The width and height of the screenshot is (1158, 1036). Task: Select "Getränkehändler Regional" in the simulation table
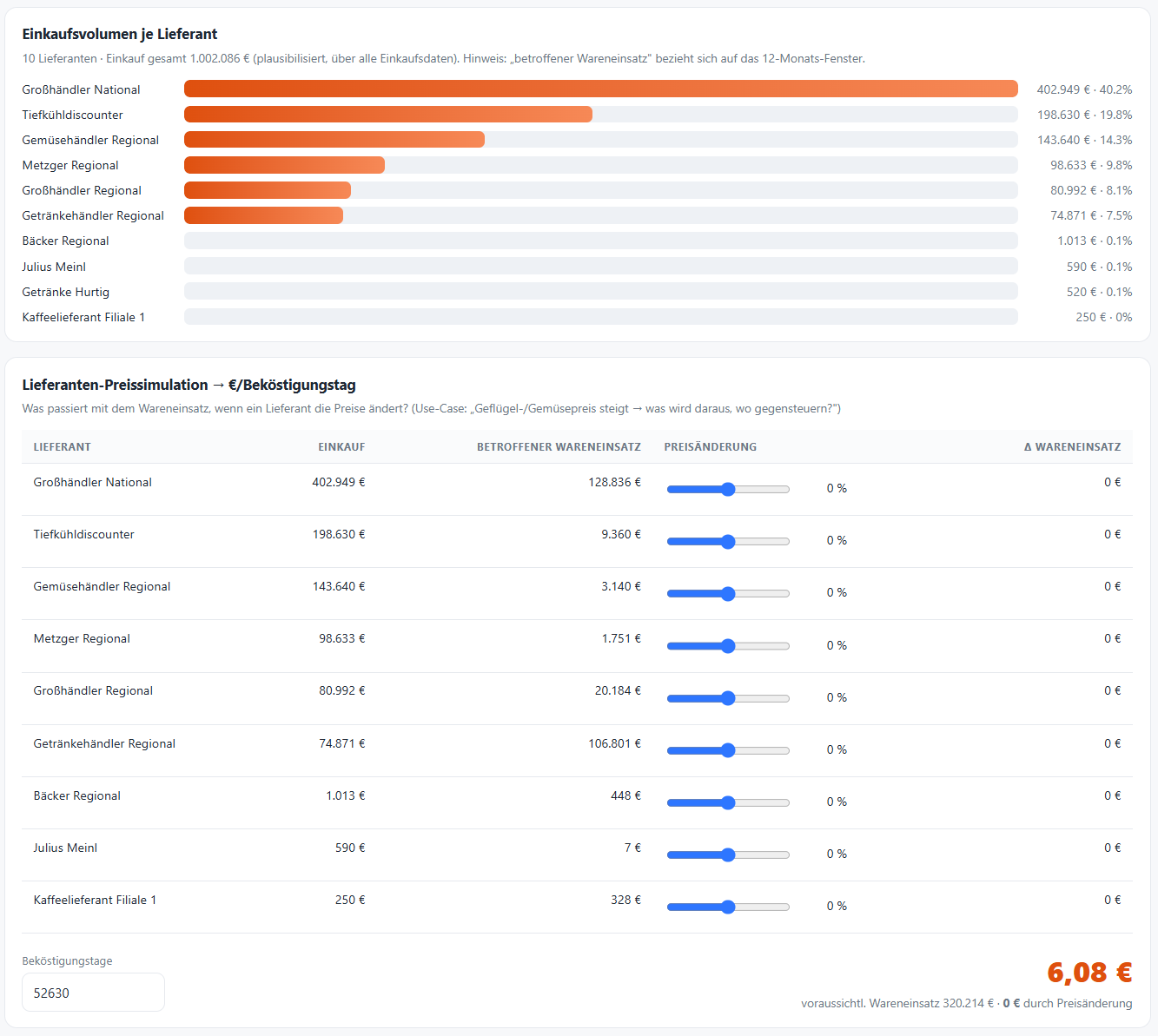(104, 743)
